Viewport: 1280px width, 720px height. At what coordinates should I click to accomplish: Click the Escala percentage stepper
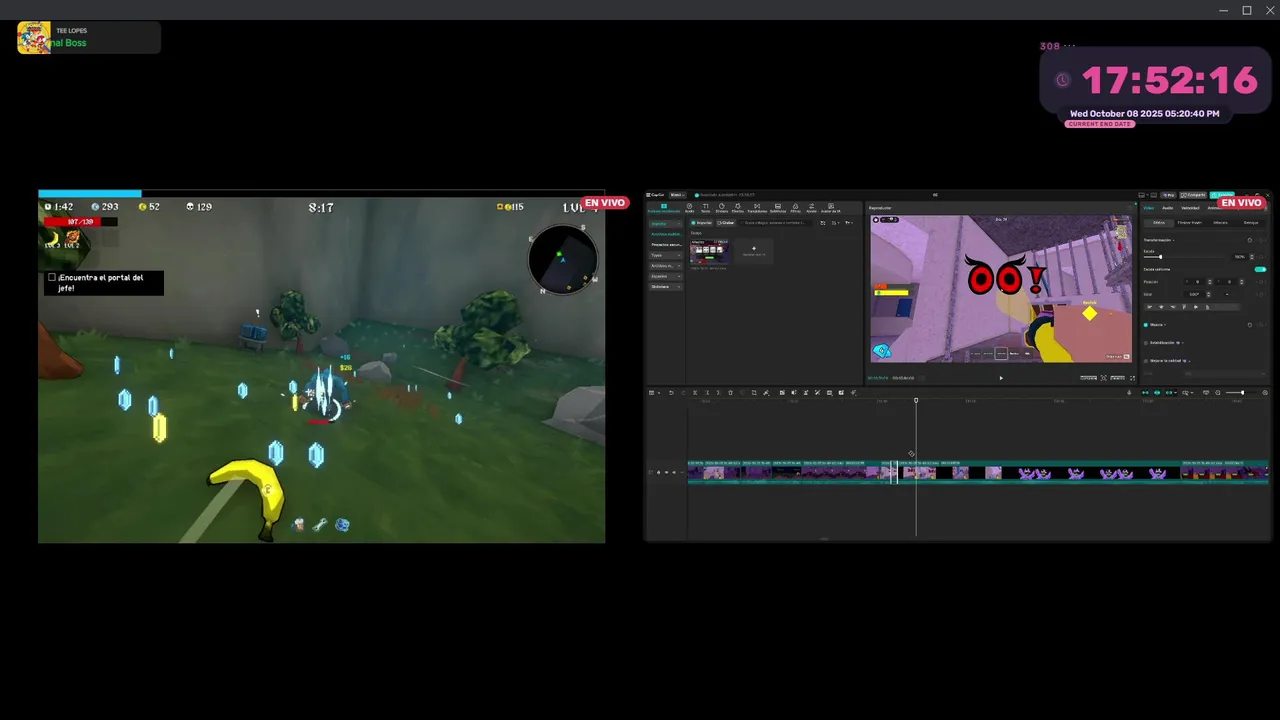1252,257
